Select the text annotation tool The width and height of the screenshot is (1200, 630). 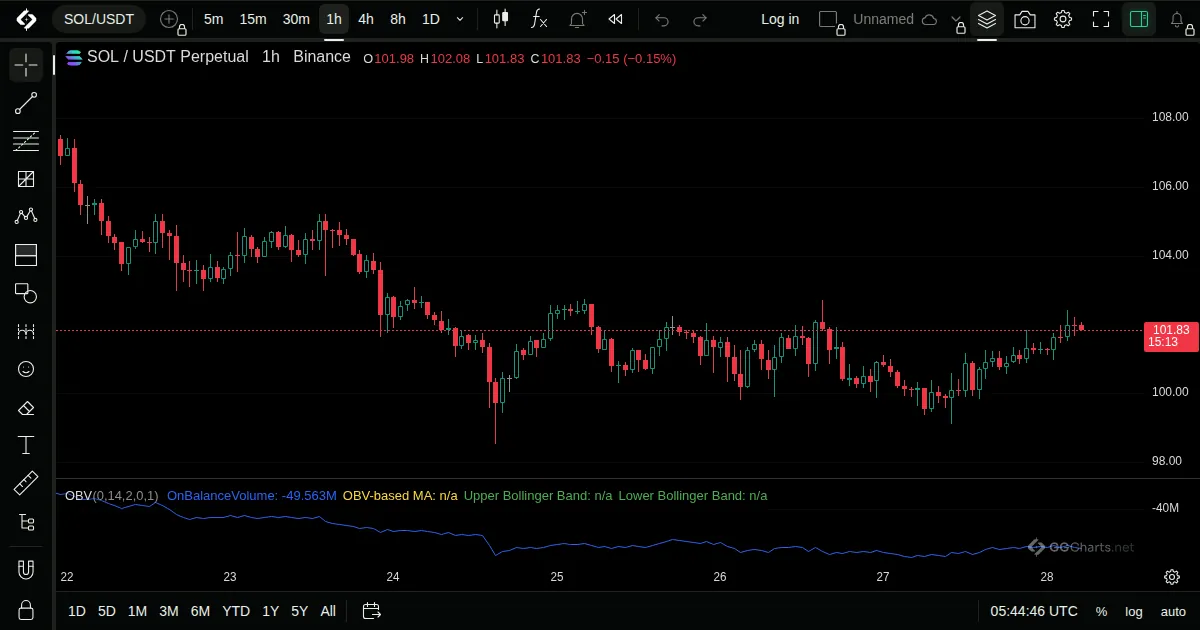tap(26, 445)
